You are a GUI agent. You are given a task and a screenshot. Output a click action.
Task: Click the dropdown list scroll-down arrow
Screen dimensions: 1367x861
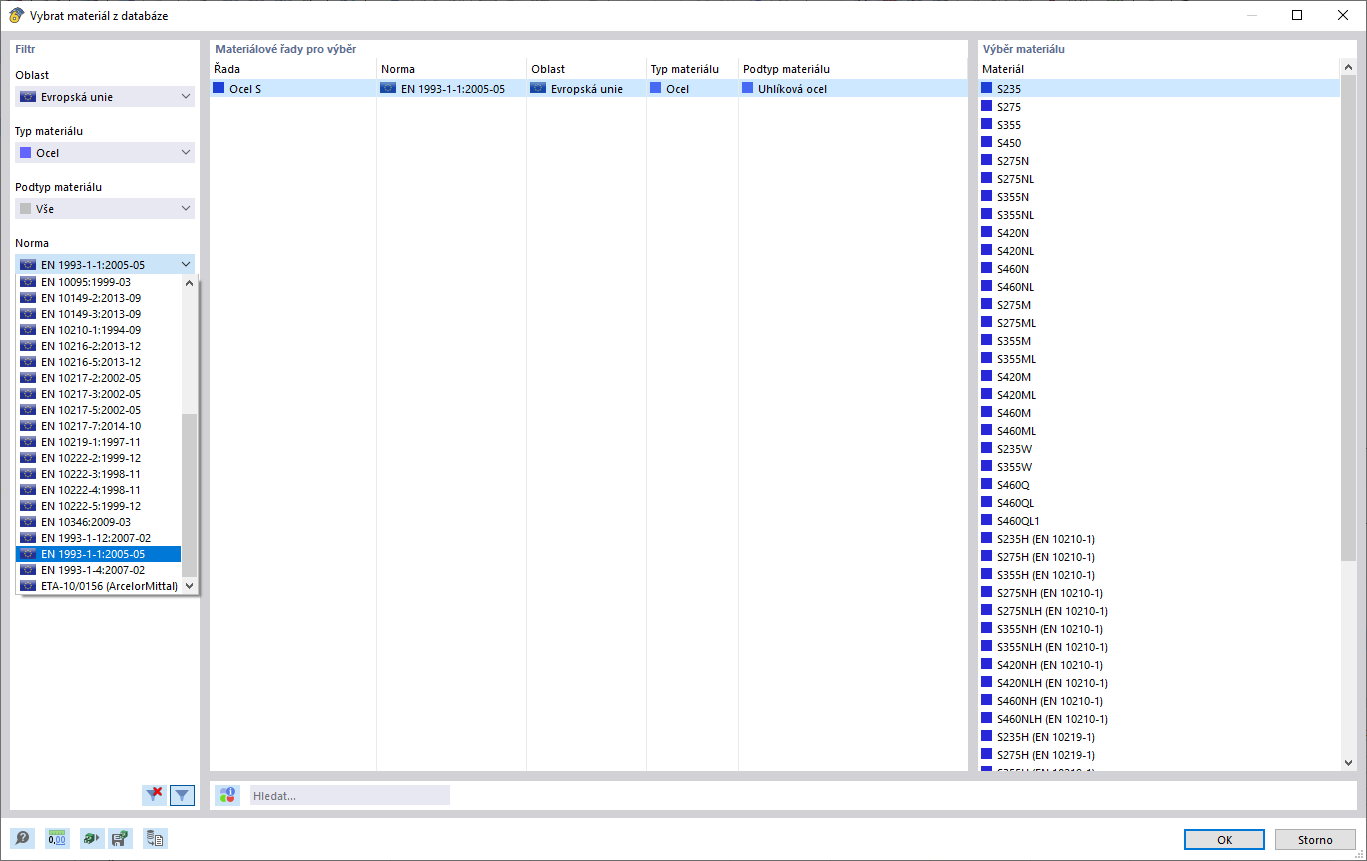click(190, 586)
